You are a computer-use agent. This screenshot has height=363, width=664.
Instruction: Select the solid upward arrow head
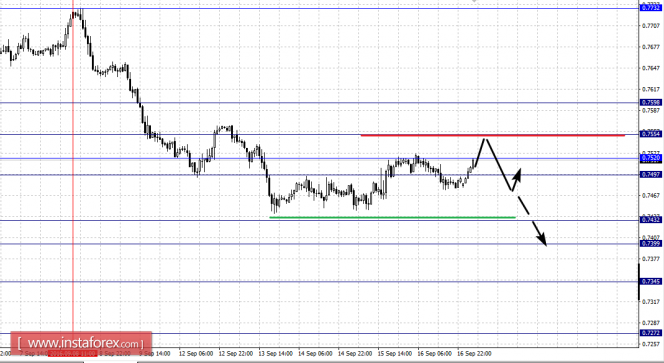(517, 174)
